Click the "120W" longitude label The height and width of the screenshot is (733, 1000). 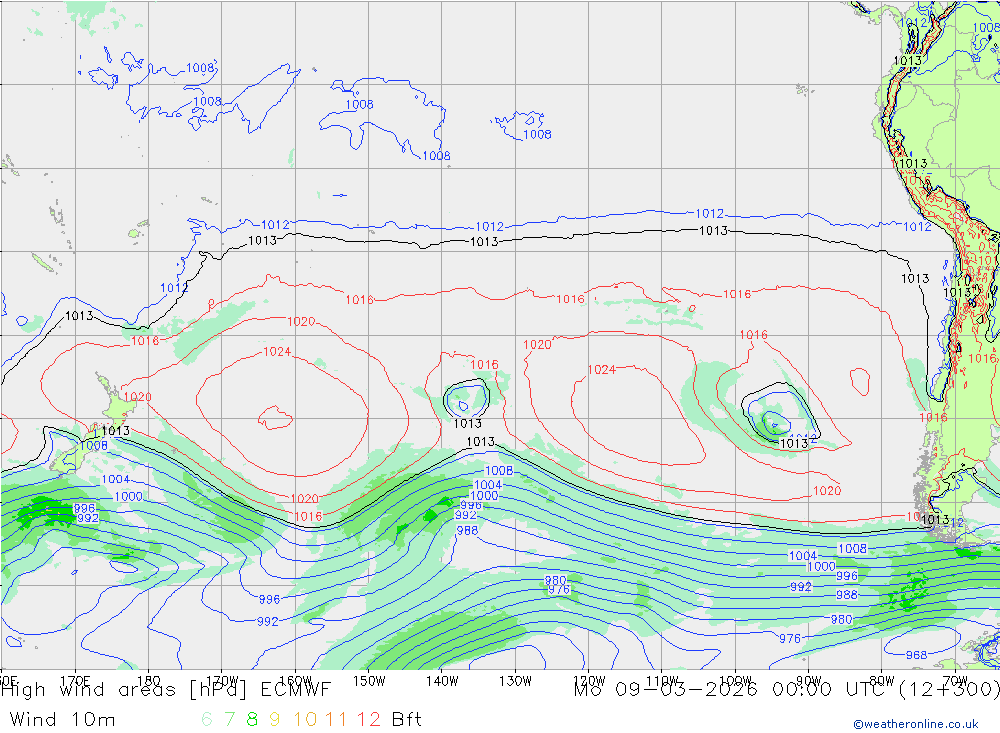(589, 681)
